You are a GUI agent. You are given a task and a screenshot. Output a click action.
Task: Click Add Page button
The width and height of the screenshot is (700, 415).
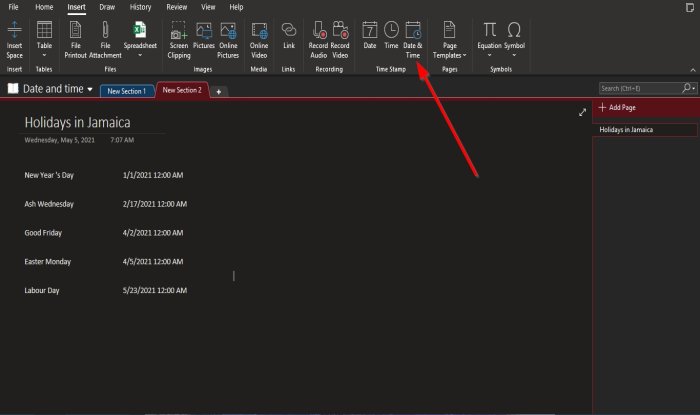pyautogui.click(x=617, y=108)
